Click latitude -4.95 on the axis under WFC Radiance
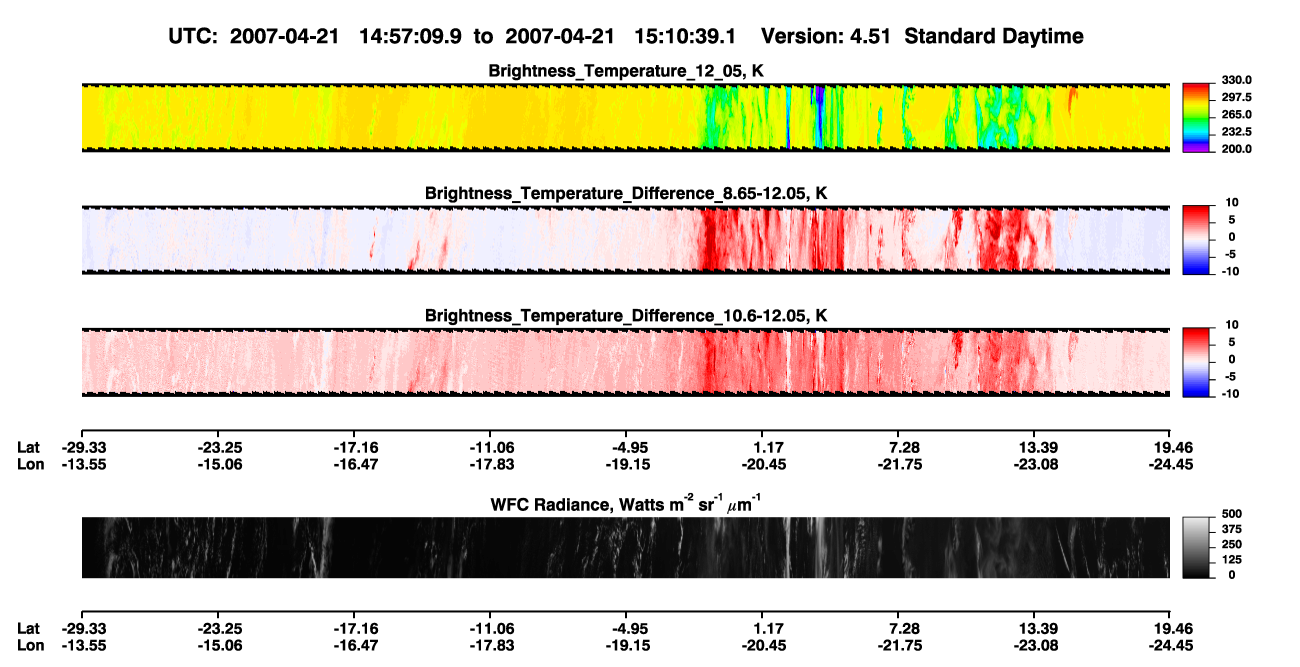Image resolution: width=1300 pixels, height=667 pixels. click(x=626, y=628)
